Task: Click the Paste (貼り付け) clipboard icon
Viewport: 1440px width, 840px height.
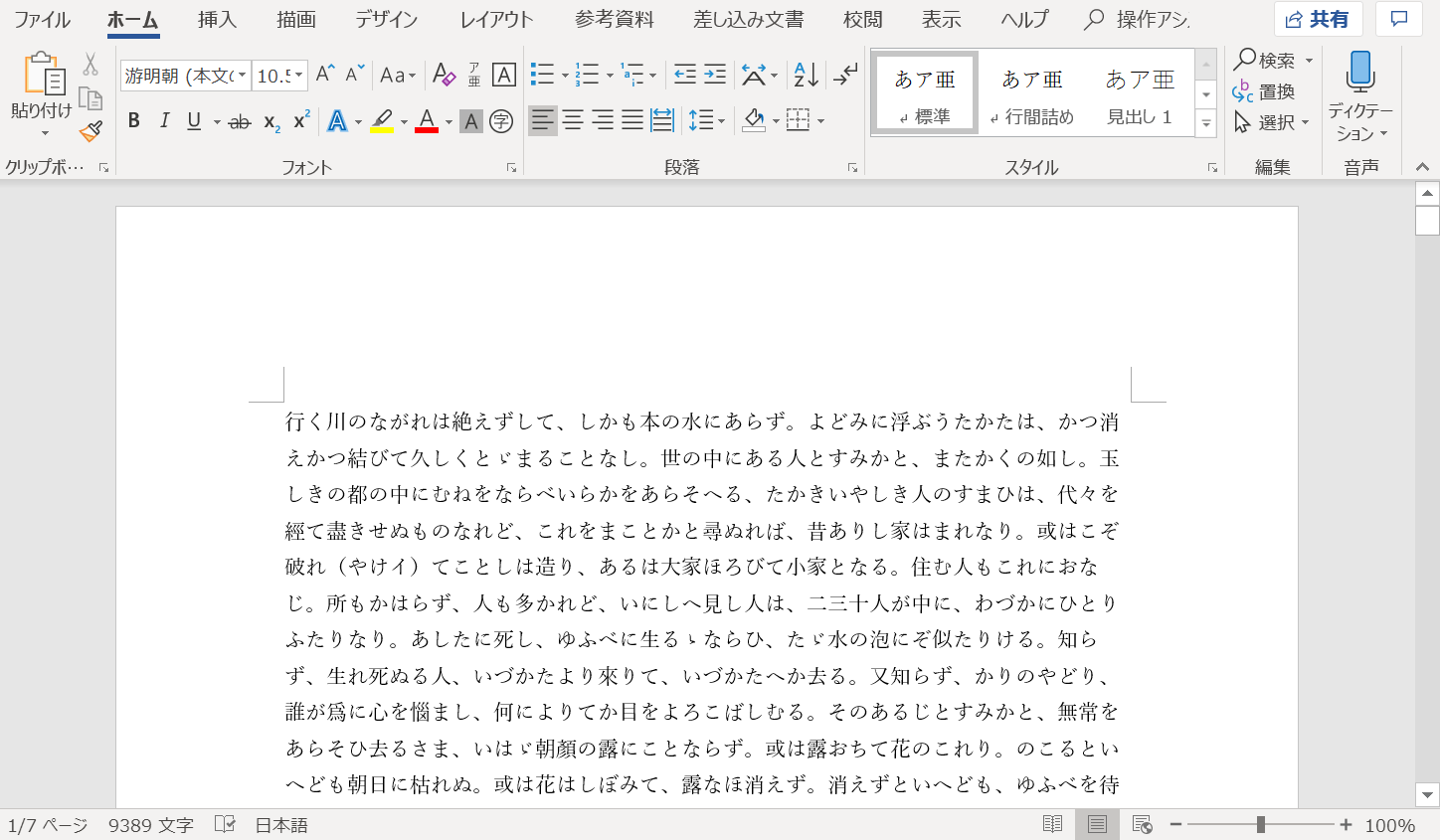Action: tap(43, 76)
